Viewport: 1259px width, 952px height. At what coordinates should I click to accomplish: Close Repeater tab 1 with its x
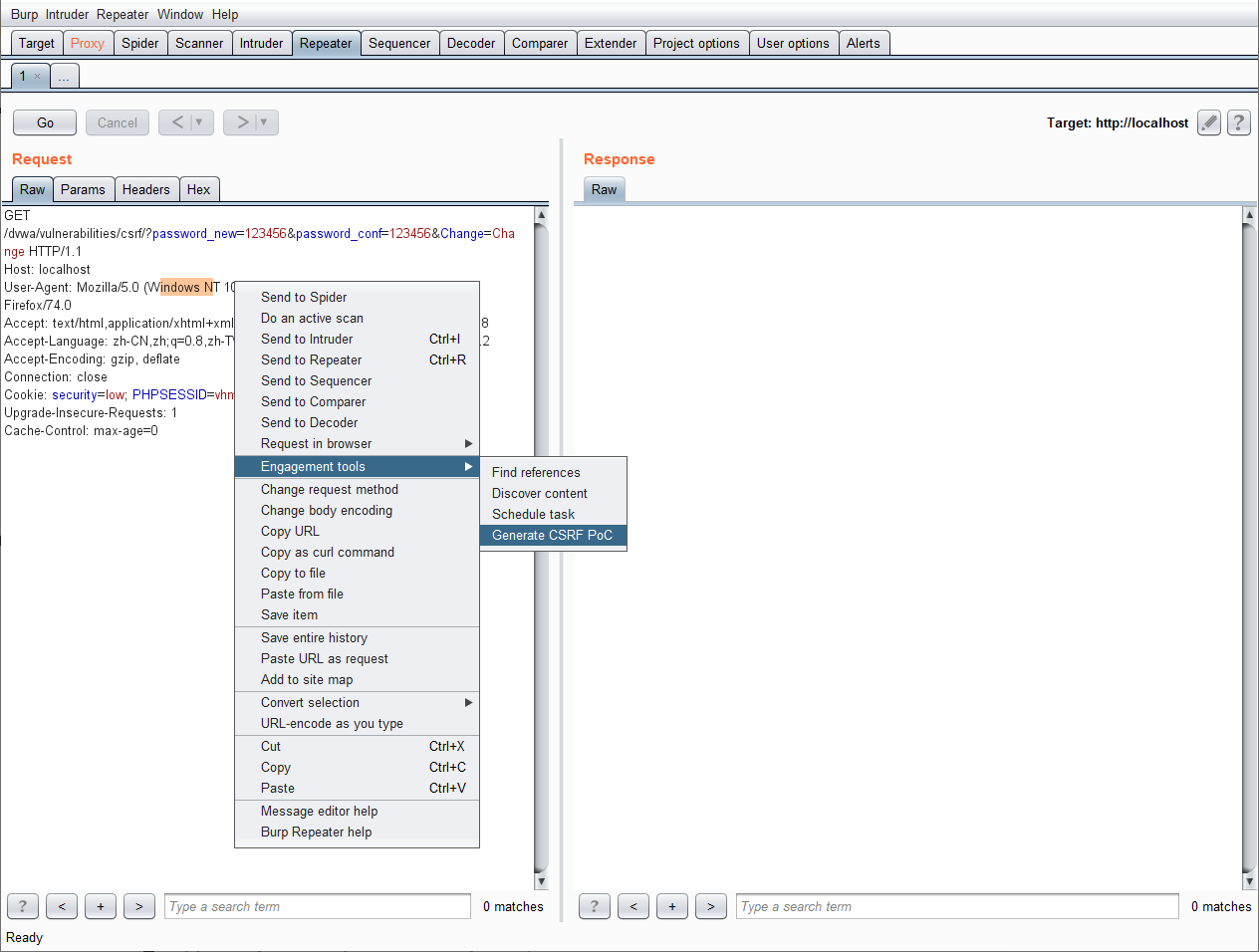[38, 77]
